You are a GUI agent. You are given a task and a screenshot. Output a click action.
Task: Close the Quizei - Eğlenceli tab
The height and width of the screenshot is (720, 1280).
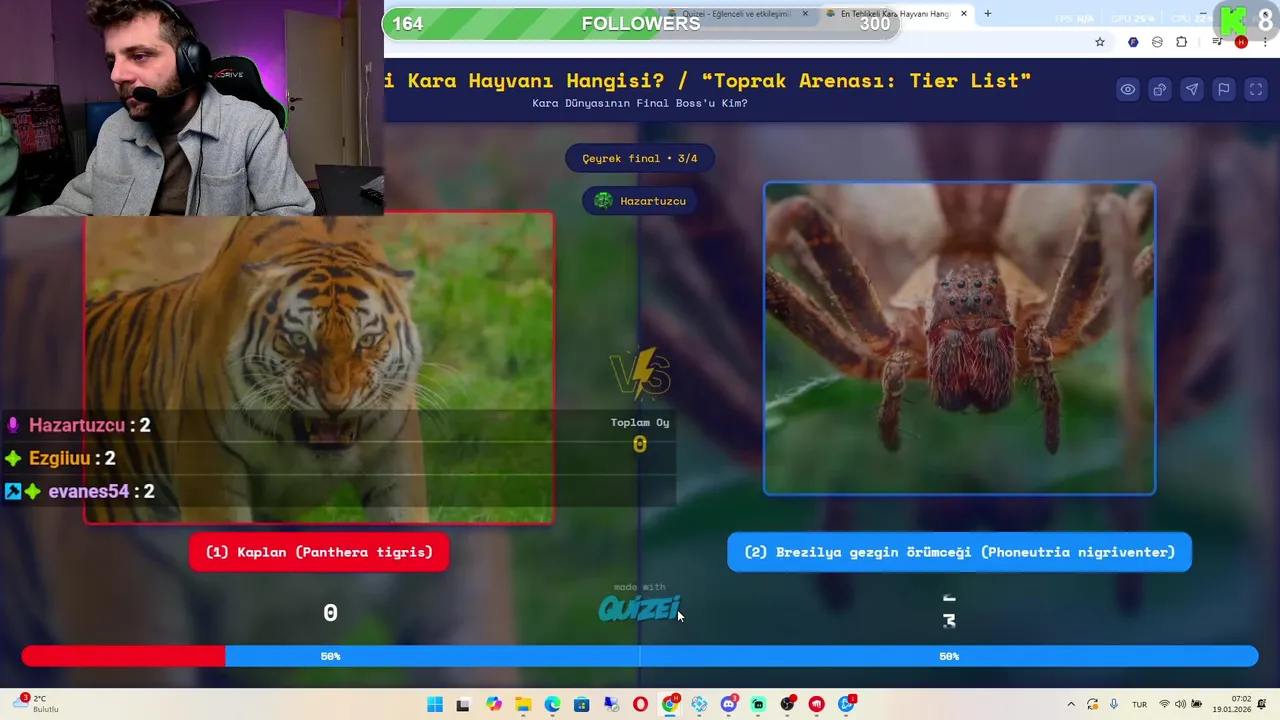tap(805, 14)
